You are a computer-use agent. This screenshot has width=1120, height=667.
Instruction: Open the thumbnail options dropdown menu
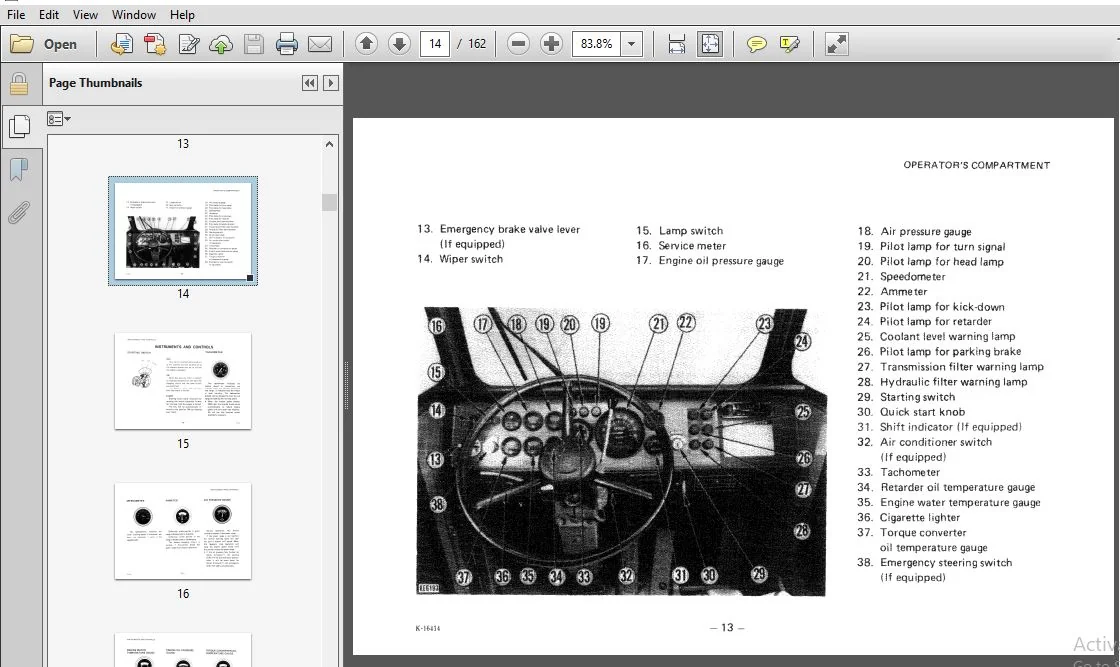[59, 119]
